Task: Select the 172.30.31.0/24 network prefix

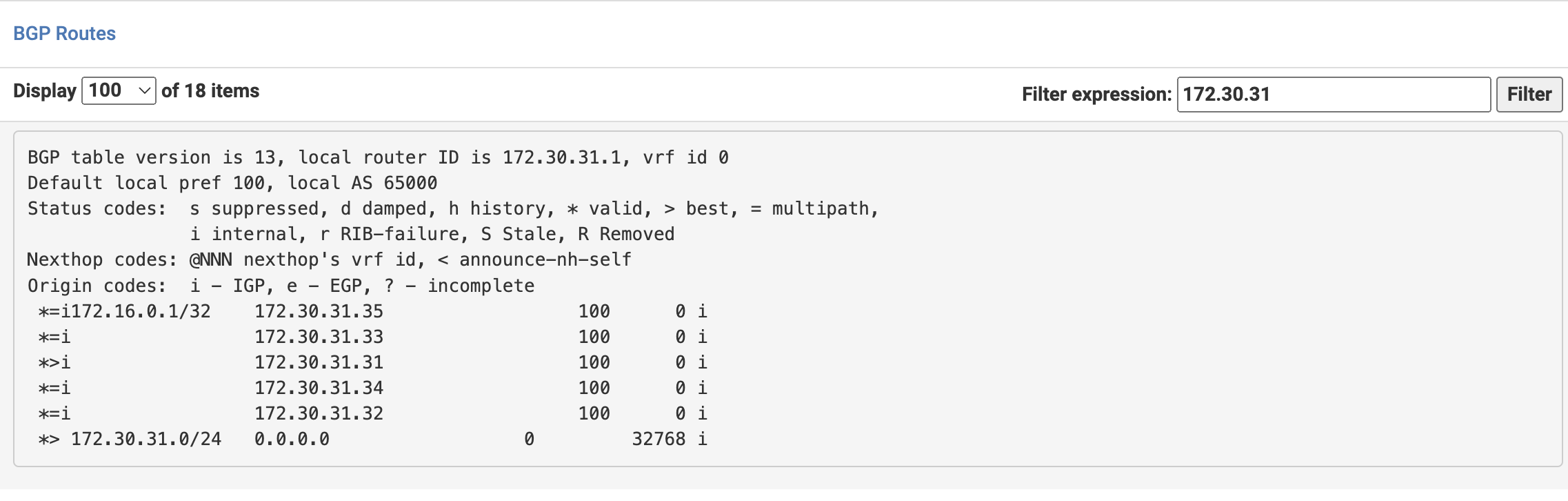Action: [x=146, y=439]
